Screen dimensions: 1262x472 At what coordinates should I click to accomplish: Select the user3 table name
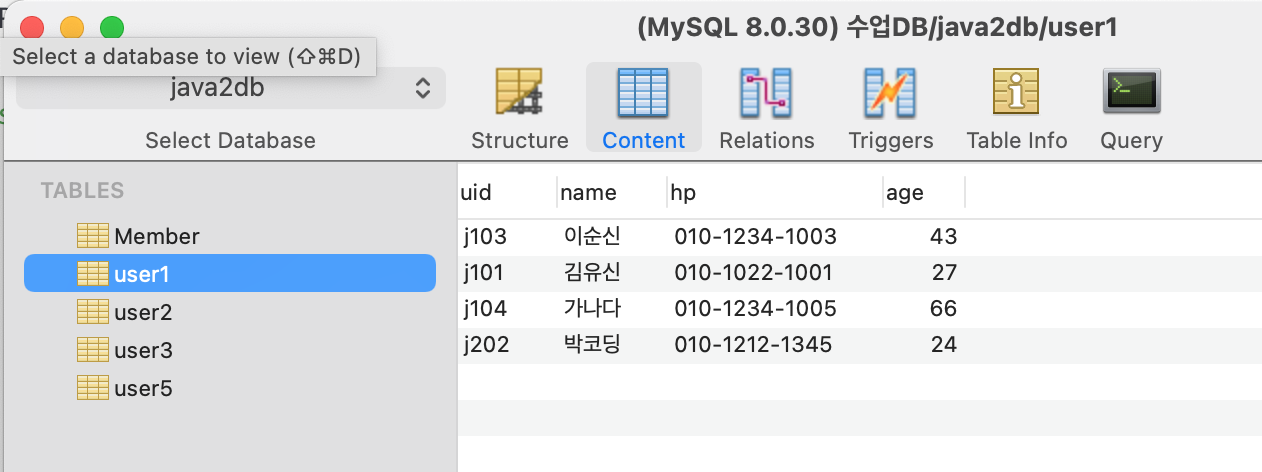coord(143,351)
